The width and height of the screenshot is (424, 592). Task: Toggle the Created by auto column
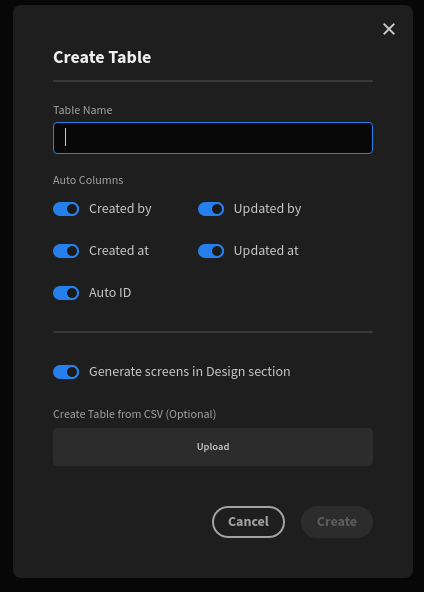coord(66,209)
